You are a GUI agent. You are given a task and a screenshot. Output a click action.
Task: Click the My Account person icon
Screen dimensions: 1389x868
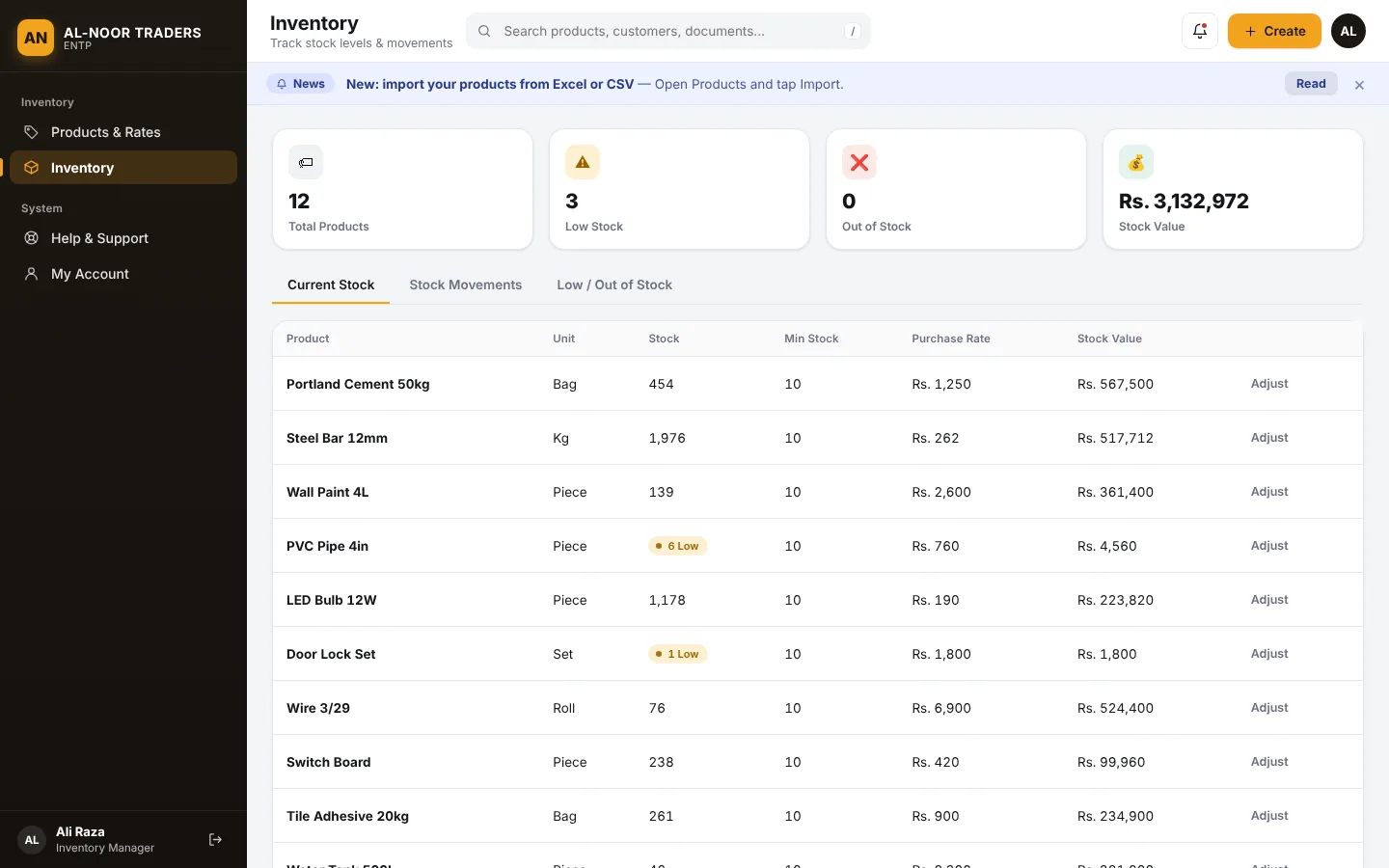point(31,274)
